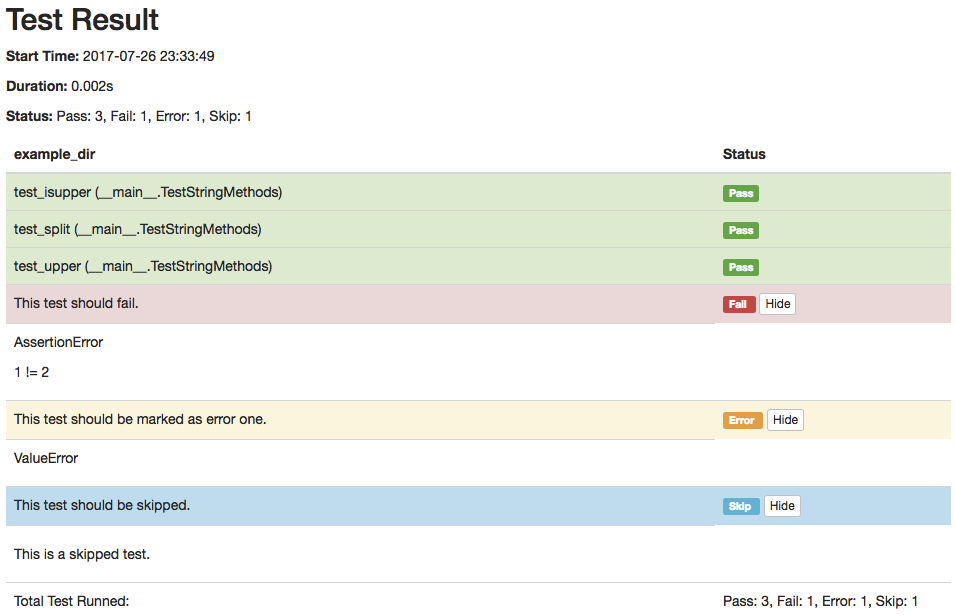This screenshot has height=615, width=955.
Task: Click the Pass badge for test_split
Action: pos(741,230)
